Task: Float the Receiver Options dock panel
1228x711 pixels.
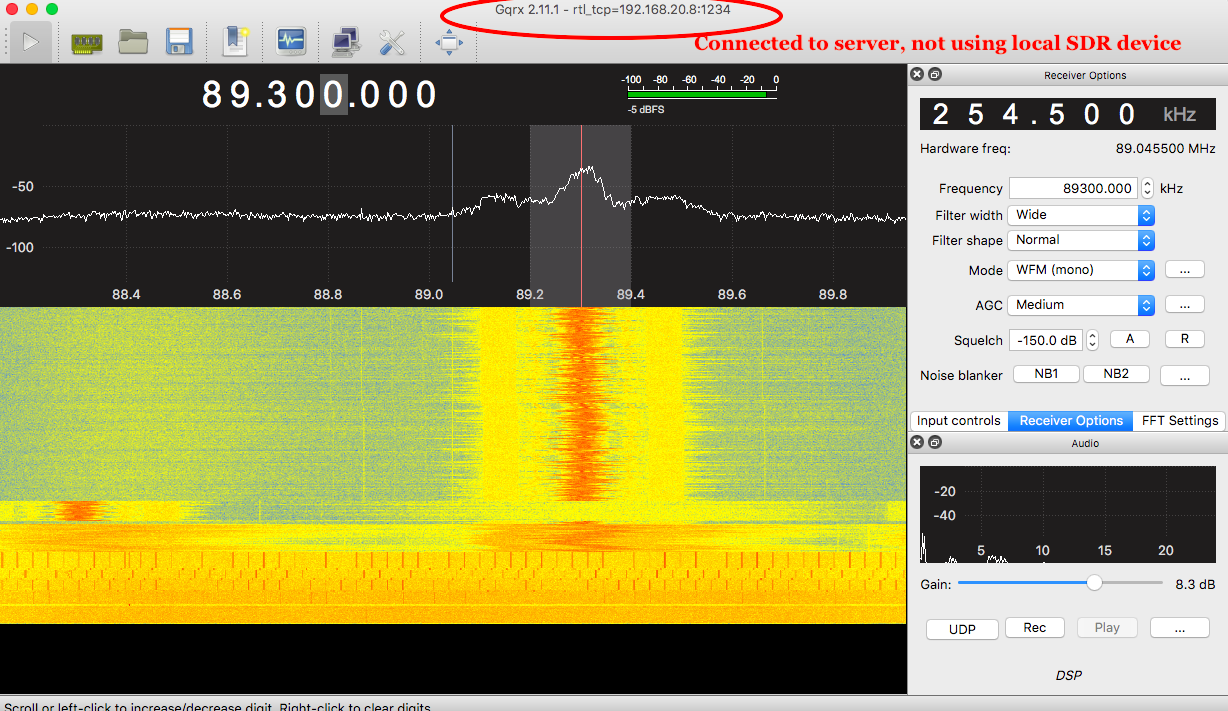Action: click(935, 75)
